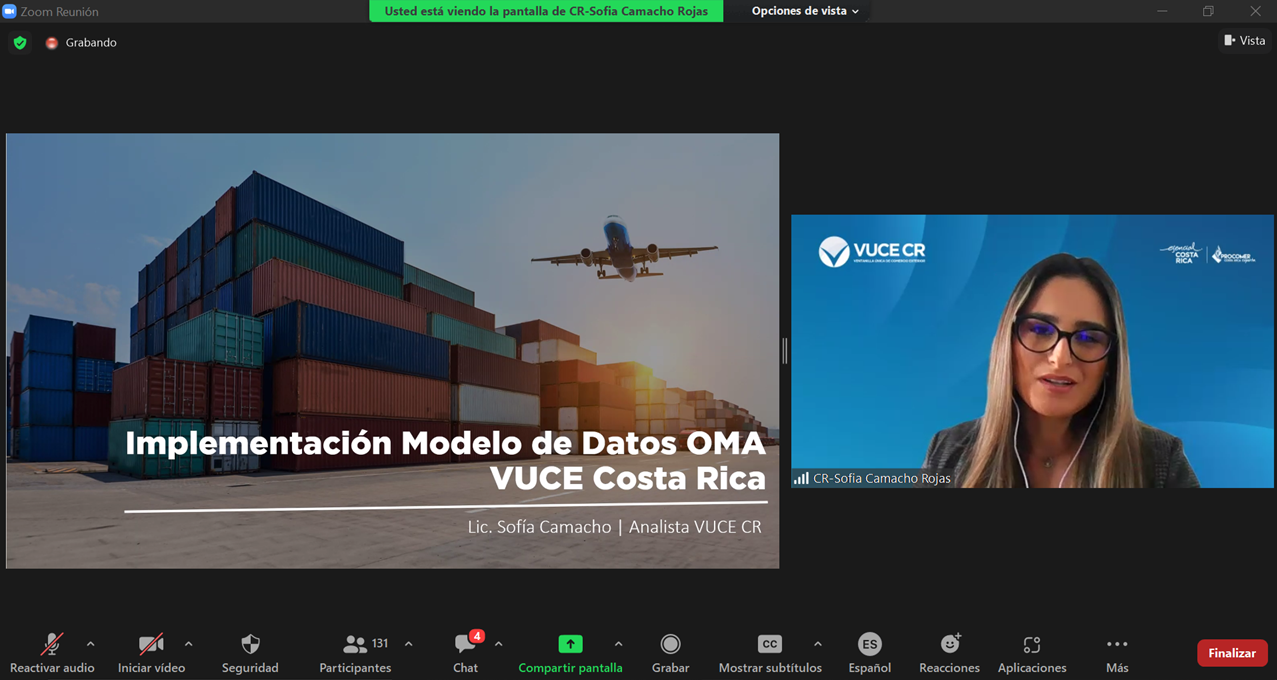The image size is (1277, 680).
Task: Open the Participantes panel
Action: pos(355,653)
